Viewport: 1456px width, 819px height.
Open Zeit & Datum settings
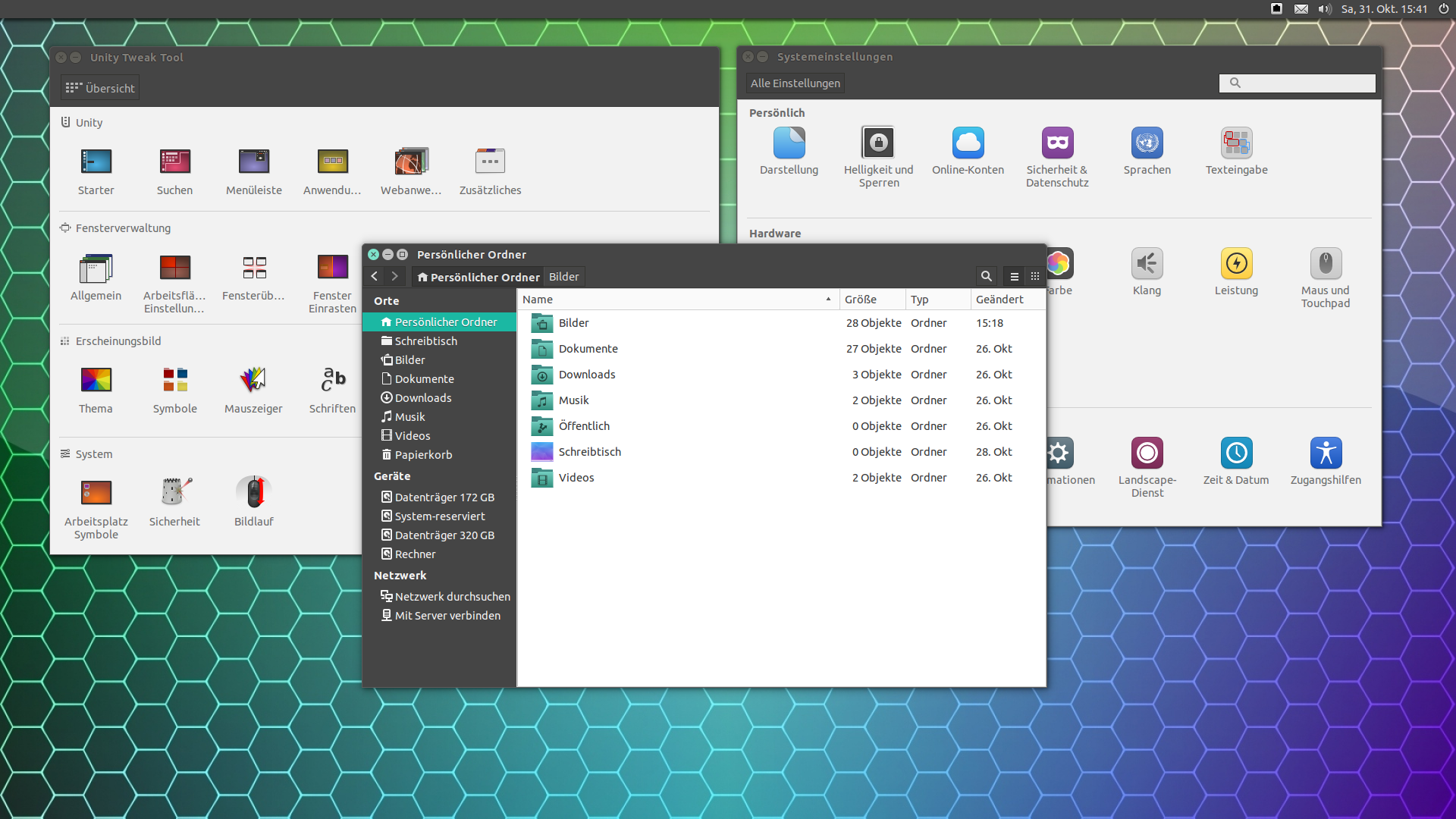pyautogui.click(x=1236, y=453)
